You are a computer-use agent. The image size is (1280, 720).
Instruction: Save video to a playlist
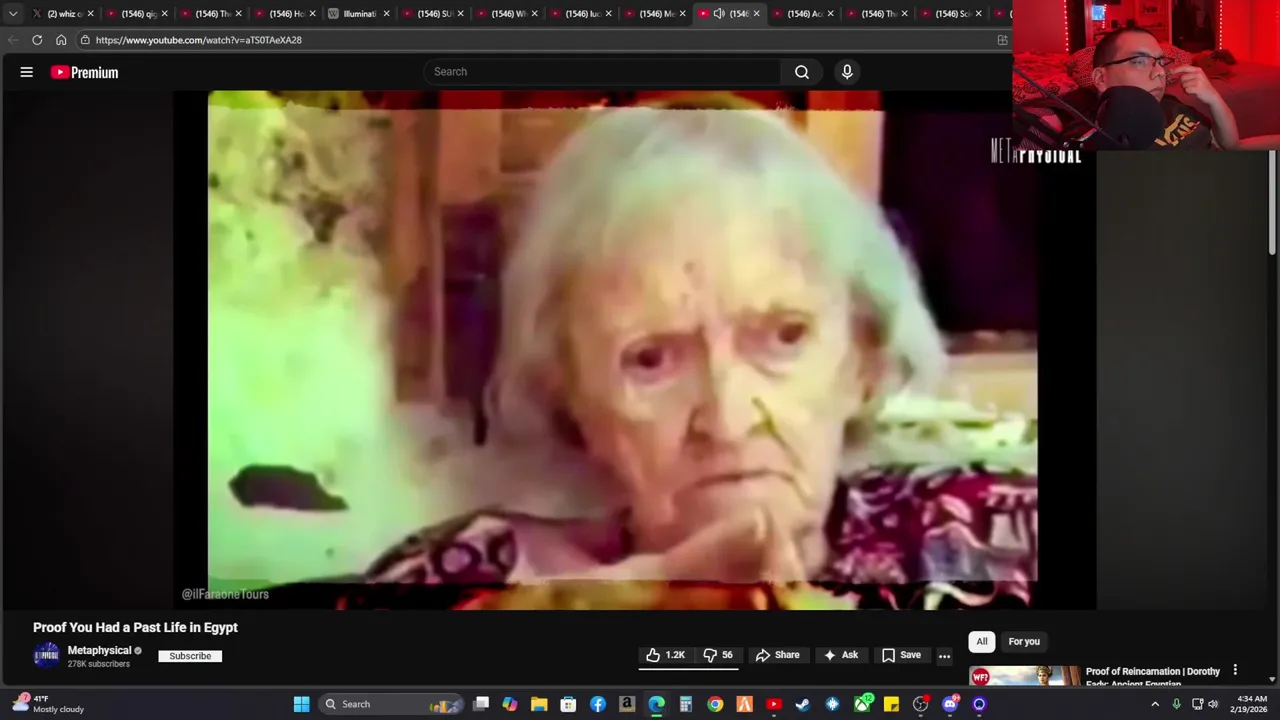[901, 655]
